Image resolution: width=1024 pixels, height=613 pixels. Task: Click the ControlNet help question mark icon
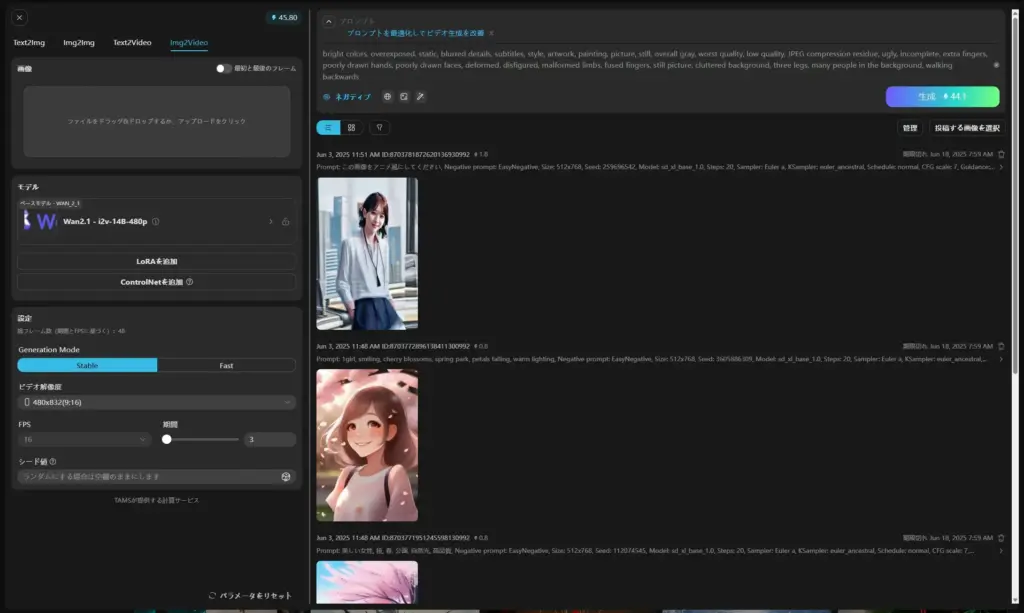(190, 282)
